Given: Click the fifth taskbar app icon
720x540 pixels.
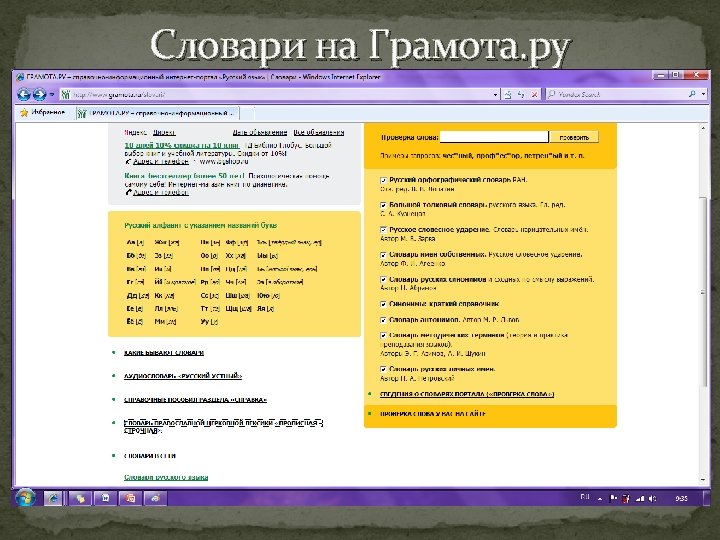Looking at the screenshot, I should 155,498.
